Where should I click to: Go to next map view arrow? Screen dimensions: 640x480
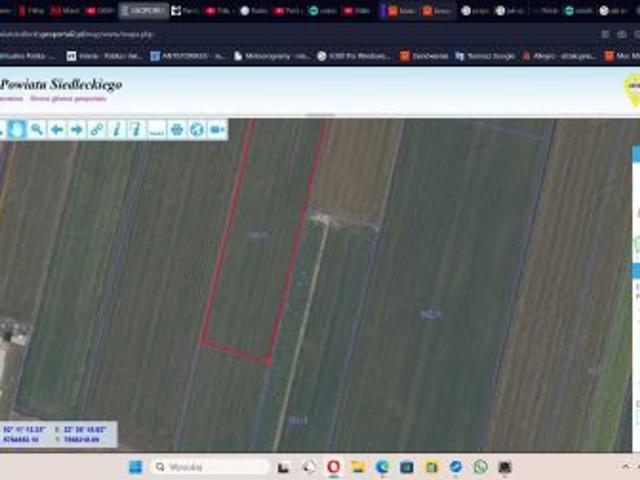(77, 130)
